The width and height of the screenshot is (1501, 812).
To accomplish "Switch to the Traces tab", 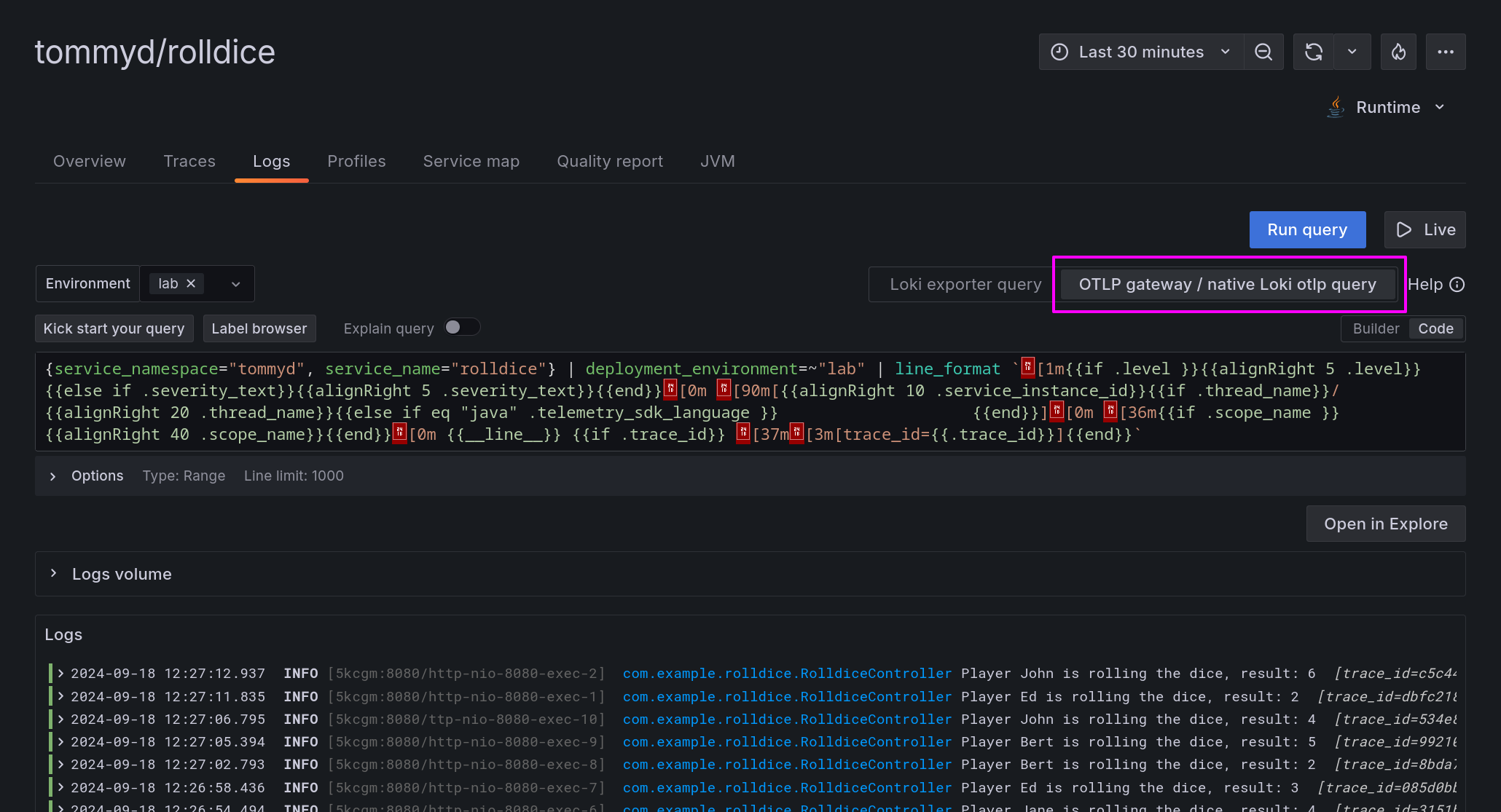I will [x=189, y=161].
